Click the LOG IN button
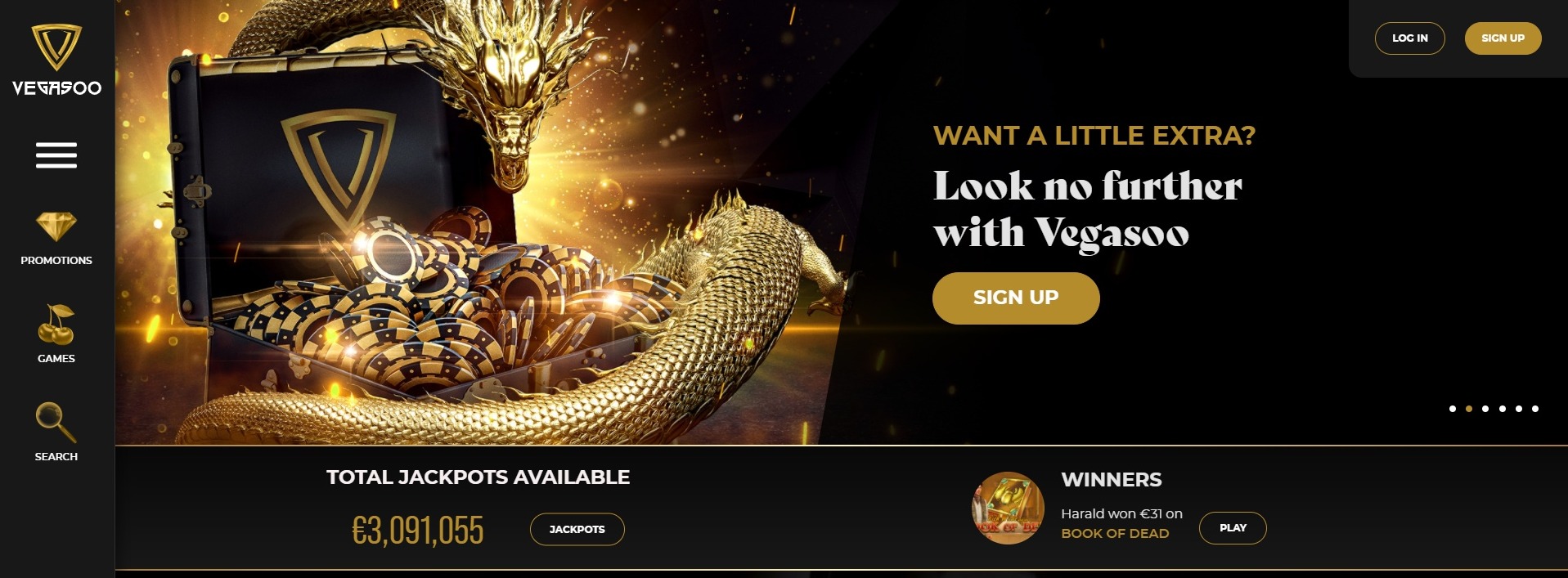1568x578 pixels. click(x=1410, y=38)
